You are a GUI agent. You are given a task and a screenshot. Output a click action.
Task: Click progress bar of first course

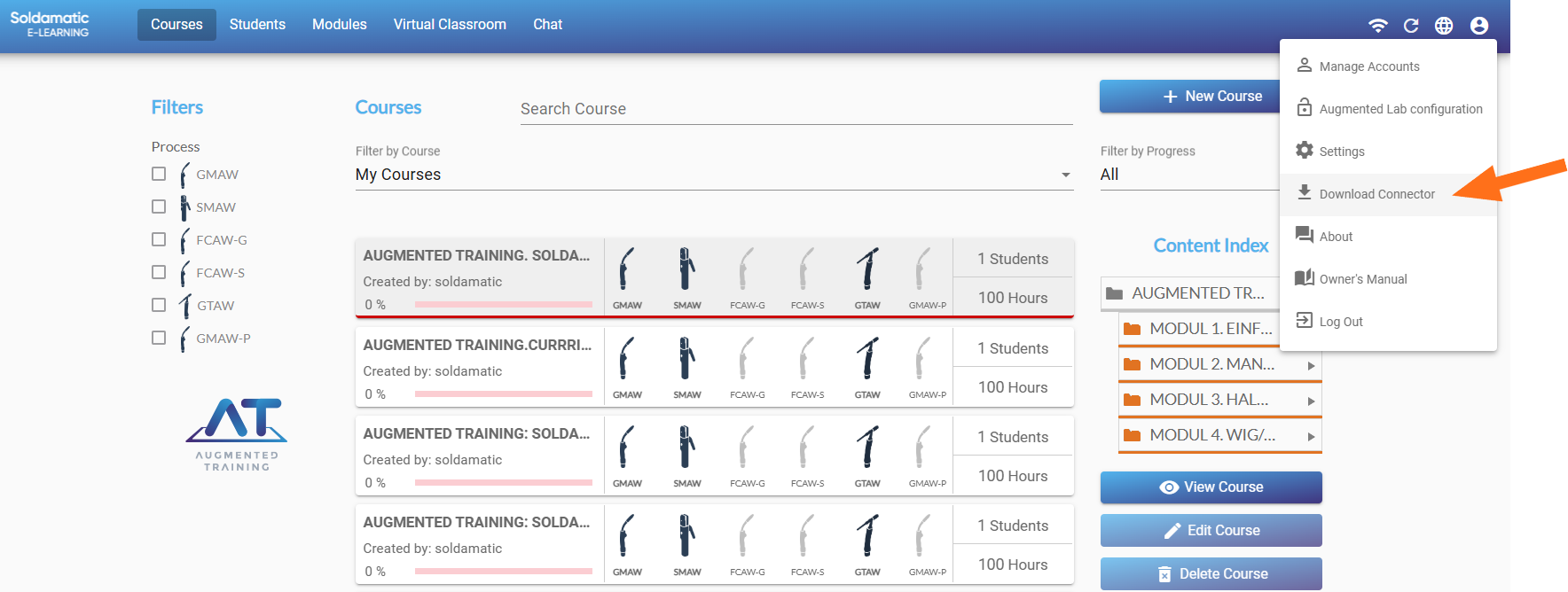coord(503,305)
